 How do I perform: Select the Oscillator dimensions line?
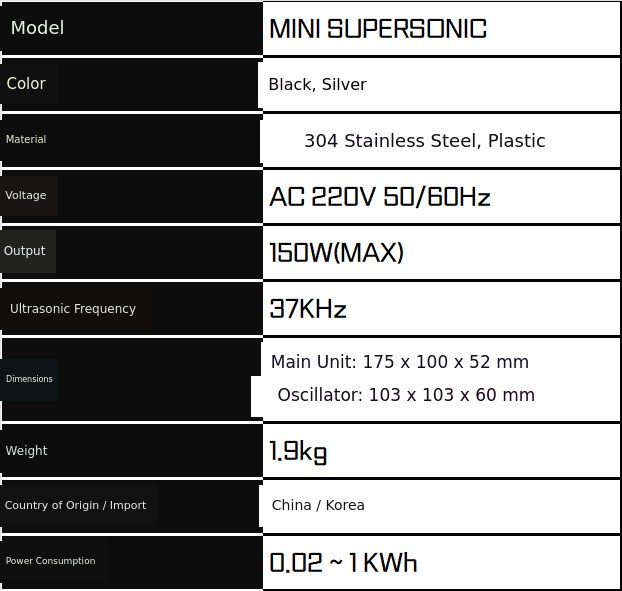[x=406, y=395]
